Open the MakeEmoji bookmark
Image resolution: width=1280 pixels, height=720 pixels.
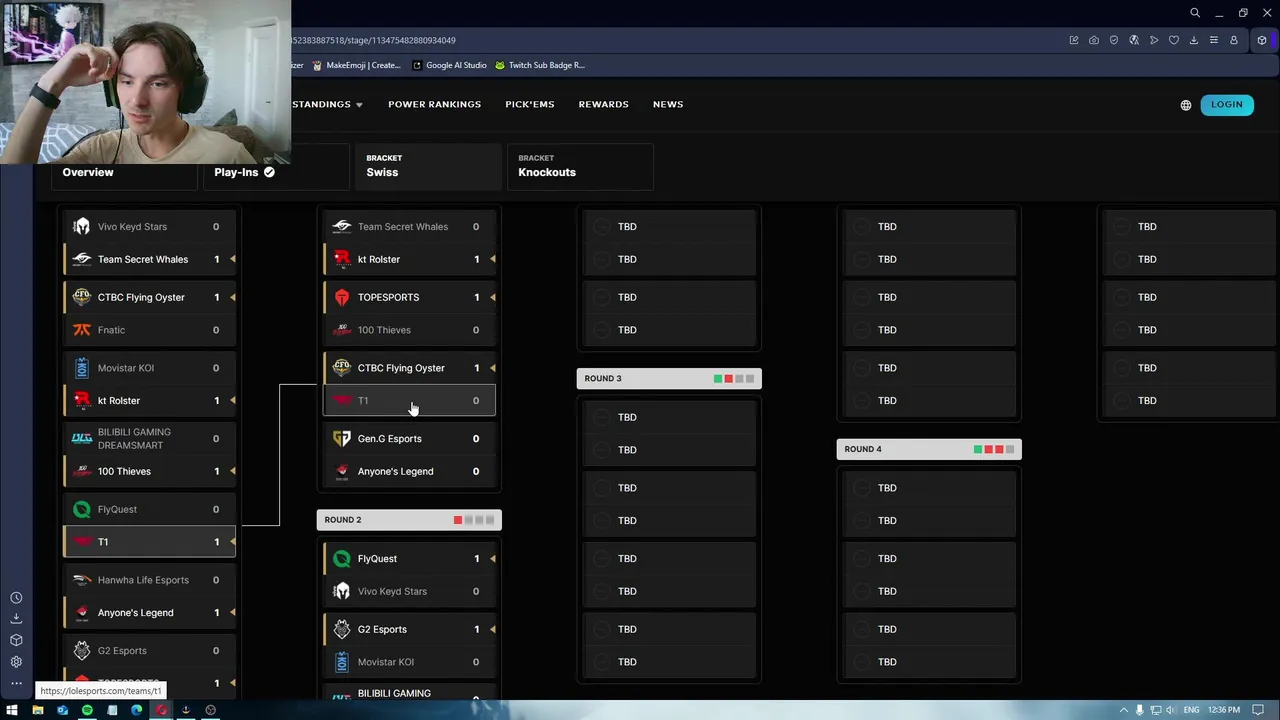point(356,65)
